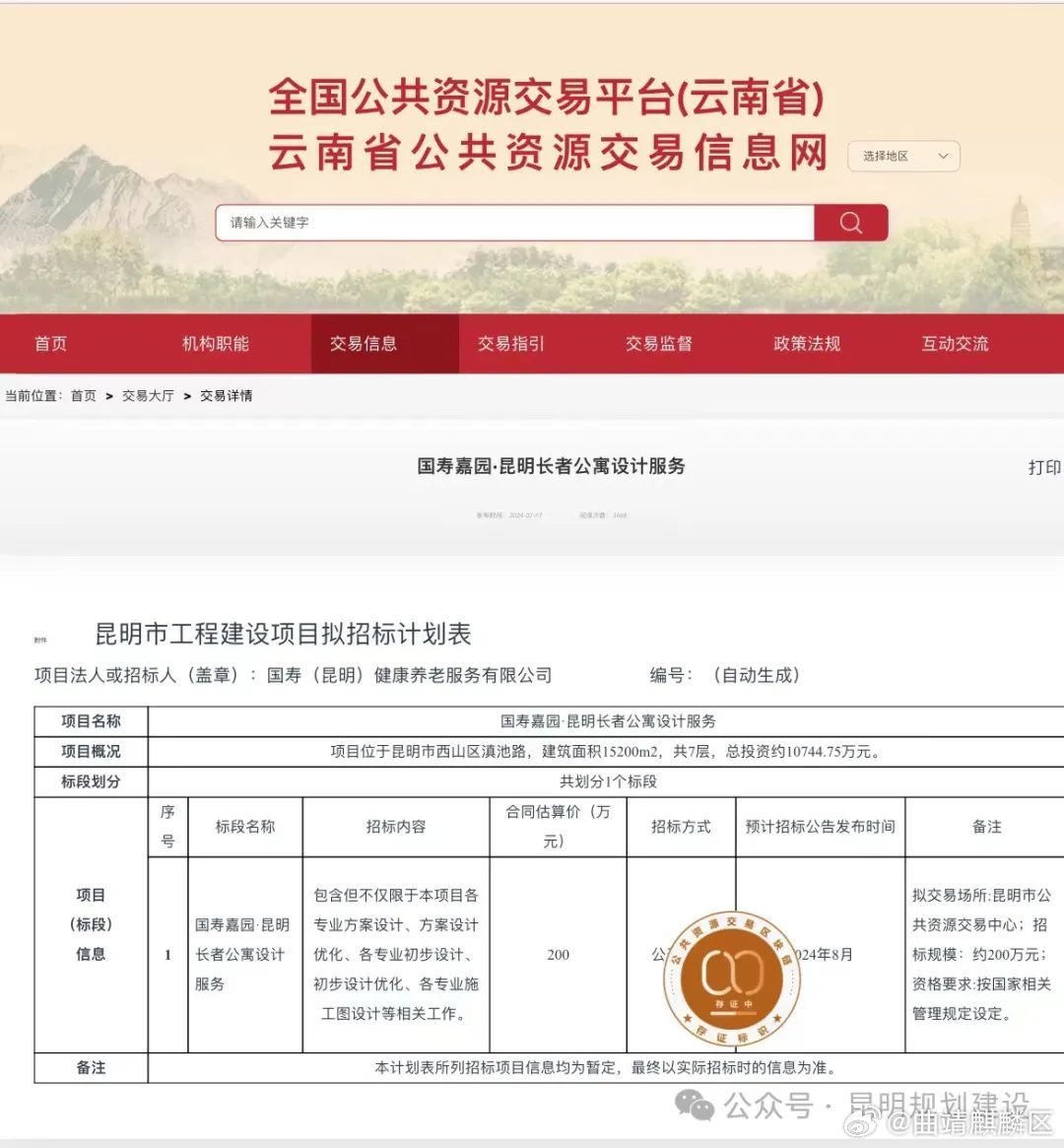Open the 政策法规 nav tab
1064x1148 pixels.
807,343
